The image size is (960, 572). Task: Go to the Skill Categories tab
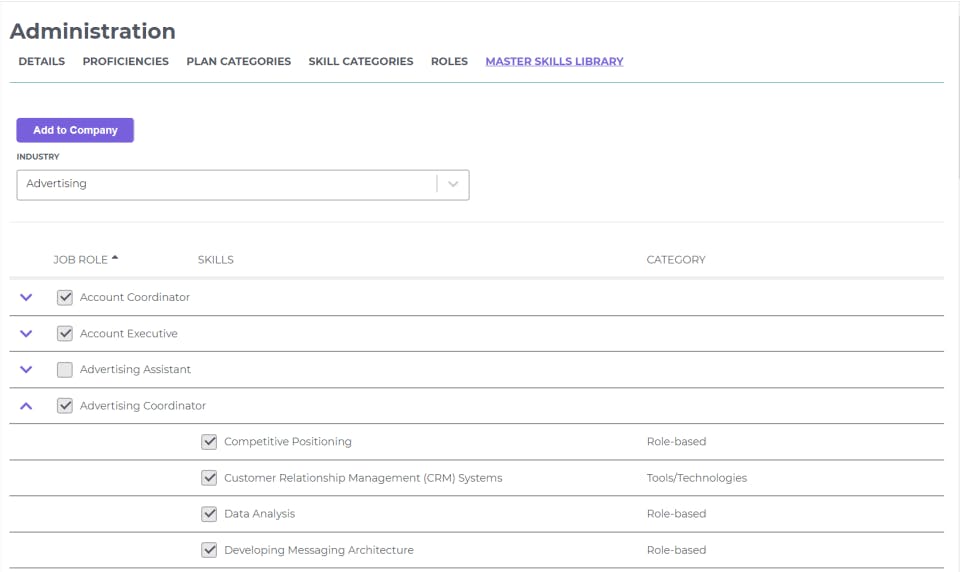coord(361,61)
